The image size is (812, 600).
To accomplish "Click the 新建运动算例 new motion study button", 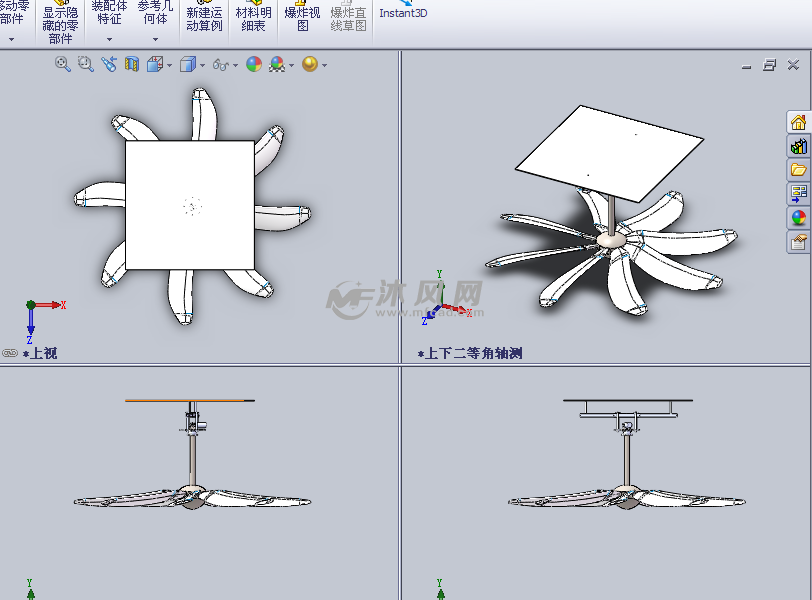I will coord(204,19).
